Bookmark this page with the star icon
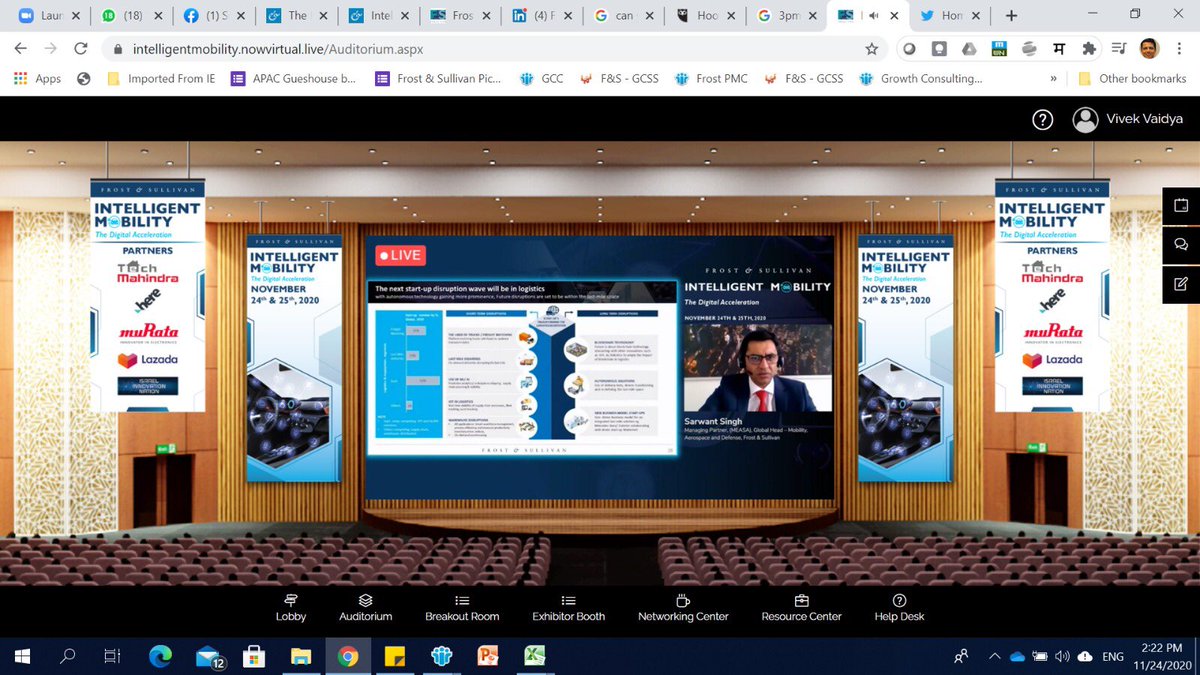 pos(871,48)
